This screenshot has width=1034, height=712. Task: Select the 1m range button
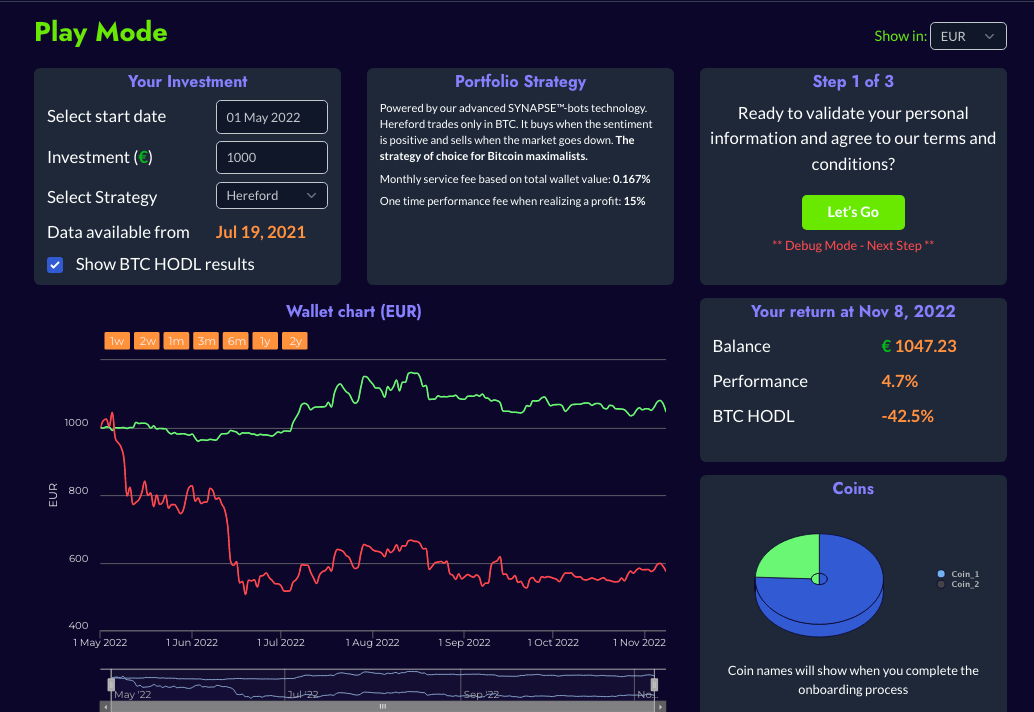pyautogui.click(x=176, y=341)
